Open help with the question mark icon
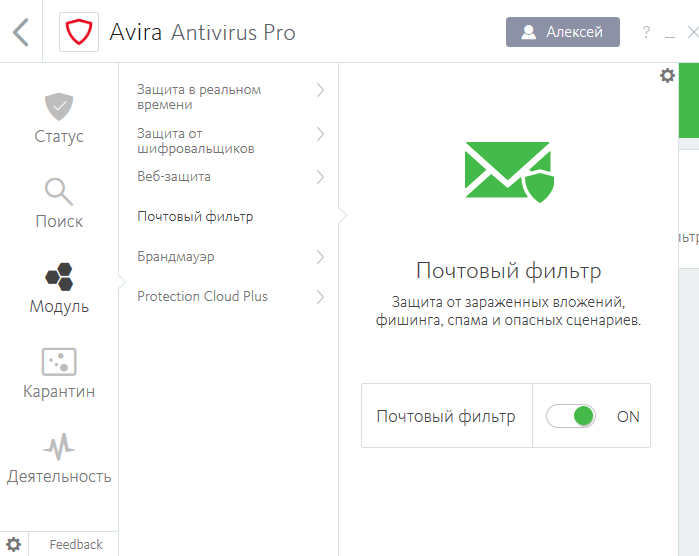The image size is (699, 556). pyautogui.click(x=646, y=32)
